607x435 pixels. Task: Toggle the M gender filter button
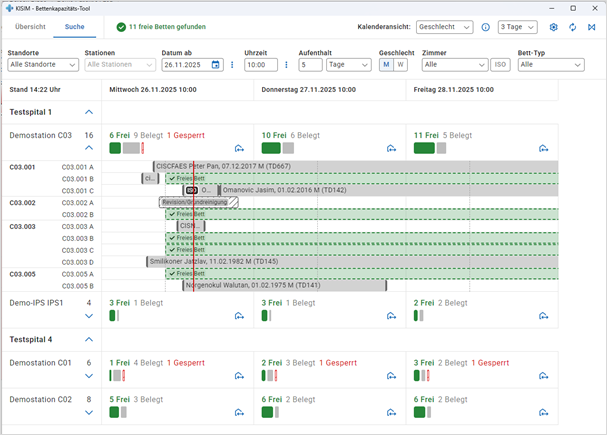tap(385, 65)
